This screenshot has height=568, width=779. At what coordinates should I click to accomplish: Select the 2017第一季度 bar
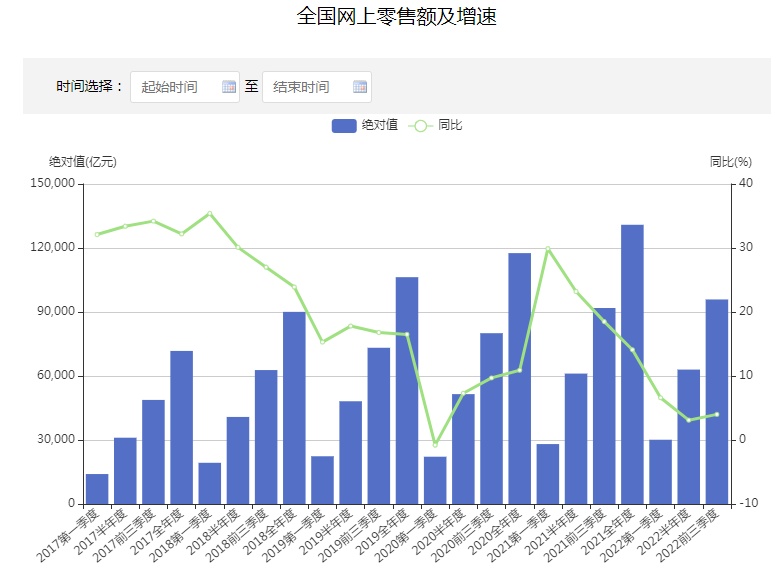(x=97, y=489)
